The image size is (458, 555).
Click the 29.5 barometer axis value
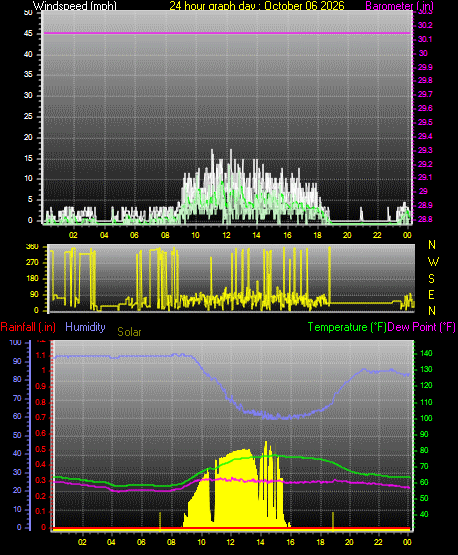pyautogui.click(x=425, y=122)
